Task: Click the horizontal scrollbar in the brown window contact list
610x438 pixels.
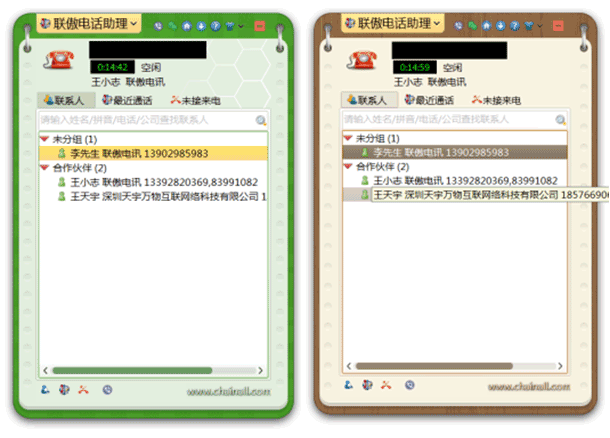Action: pyautogui.click(x=440, y=370)
